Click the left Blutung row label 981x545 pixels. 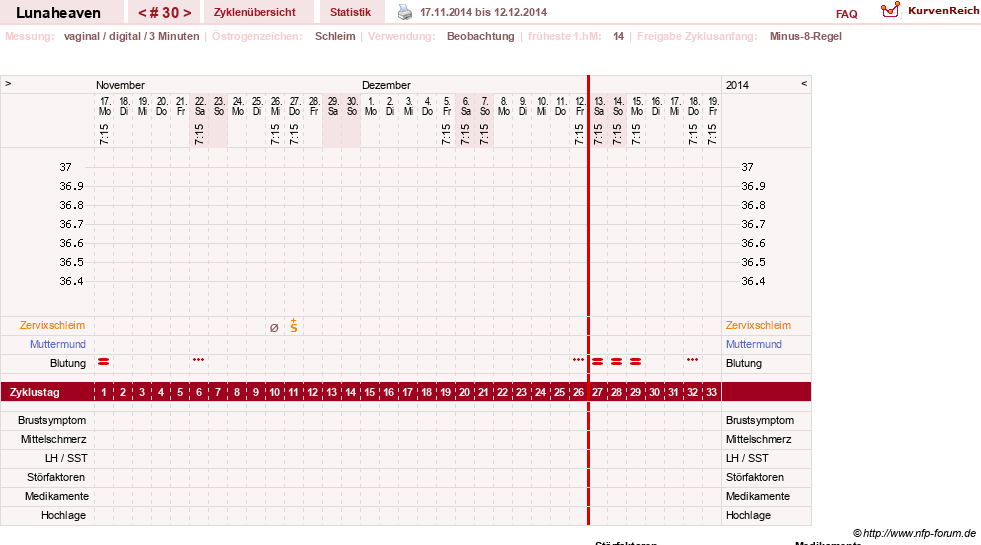coord(68,363)
